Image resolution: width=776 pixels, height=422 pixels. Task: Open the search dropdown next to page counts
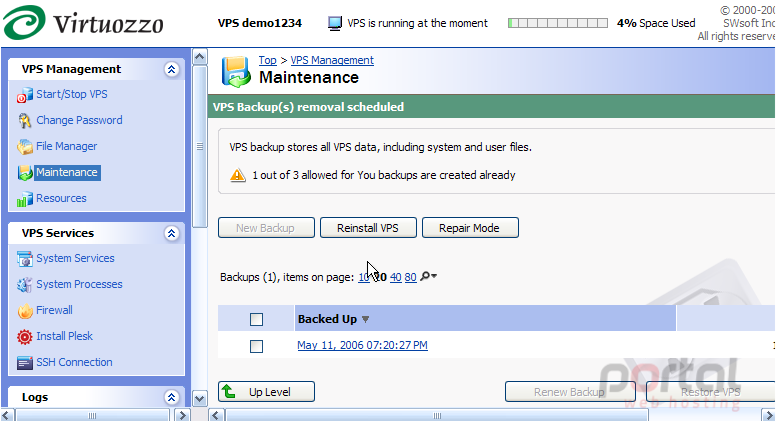click(x=429, y=277)
